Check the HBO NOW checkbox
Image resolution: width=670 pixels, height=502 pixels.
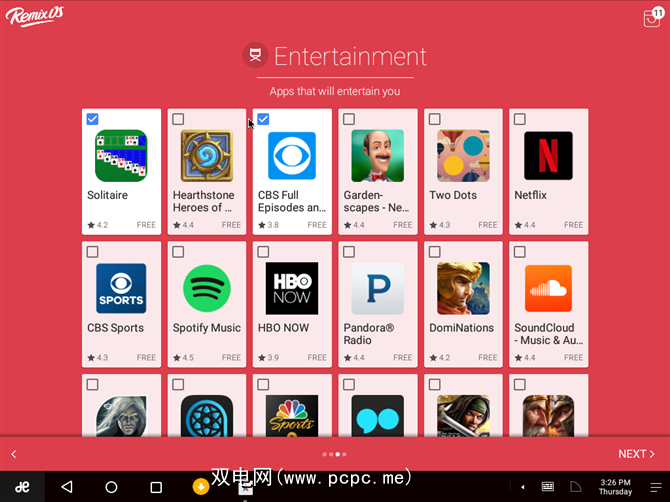click(263, 252)
